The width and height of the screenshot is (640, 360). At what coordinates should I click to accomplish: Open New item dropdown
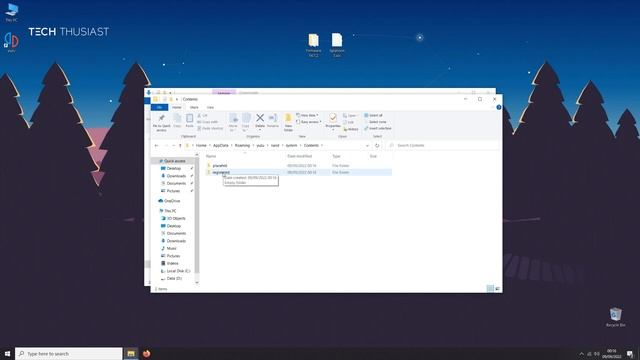(x=307, y=116)
